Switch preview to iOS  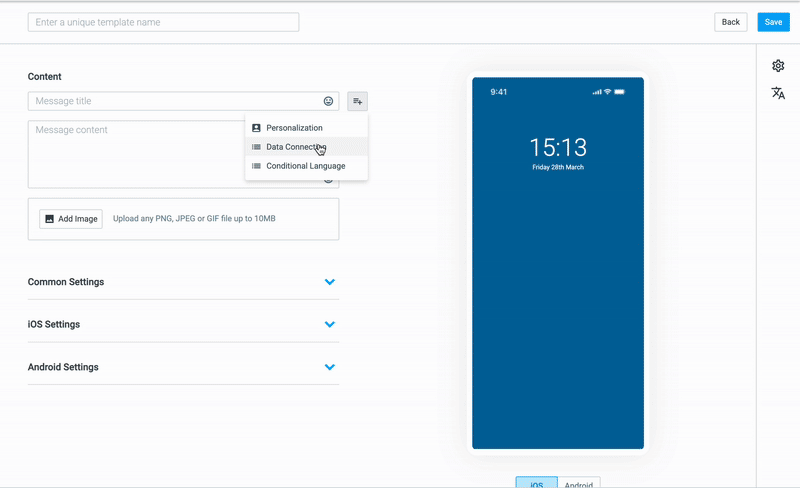pyautogui.click(x=537, y=482)
